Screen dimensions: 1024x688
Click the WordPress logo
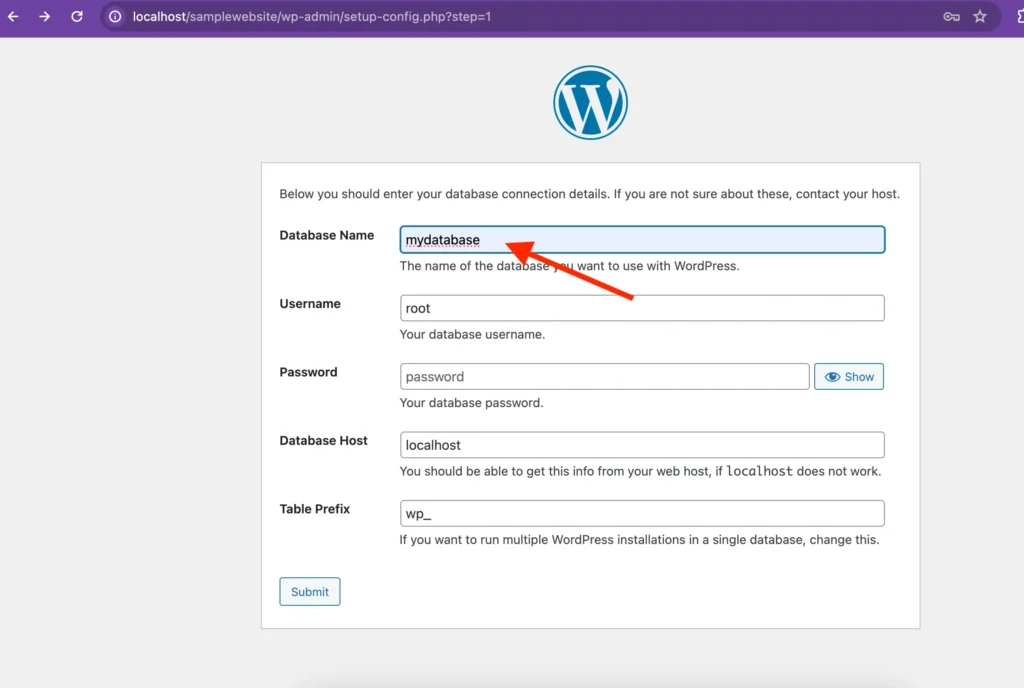590,102
